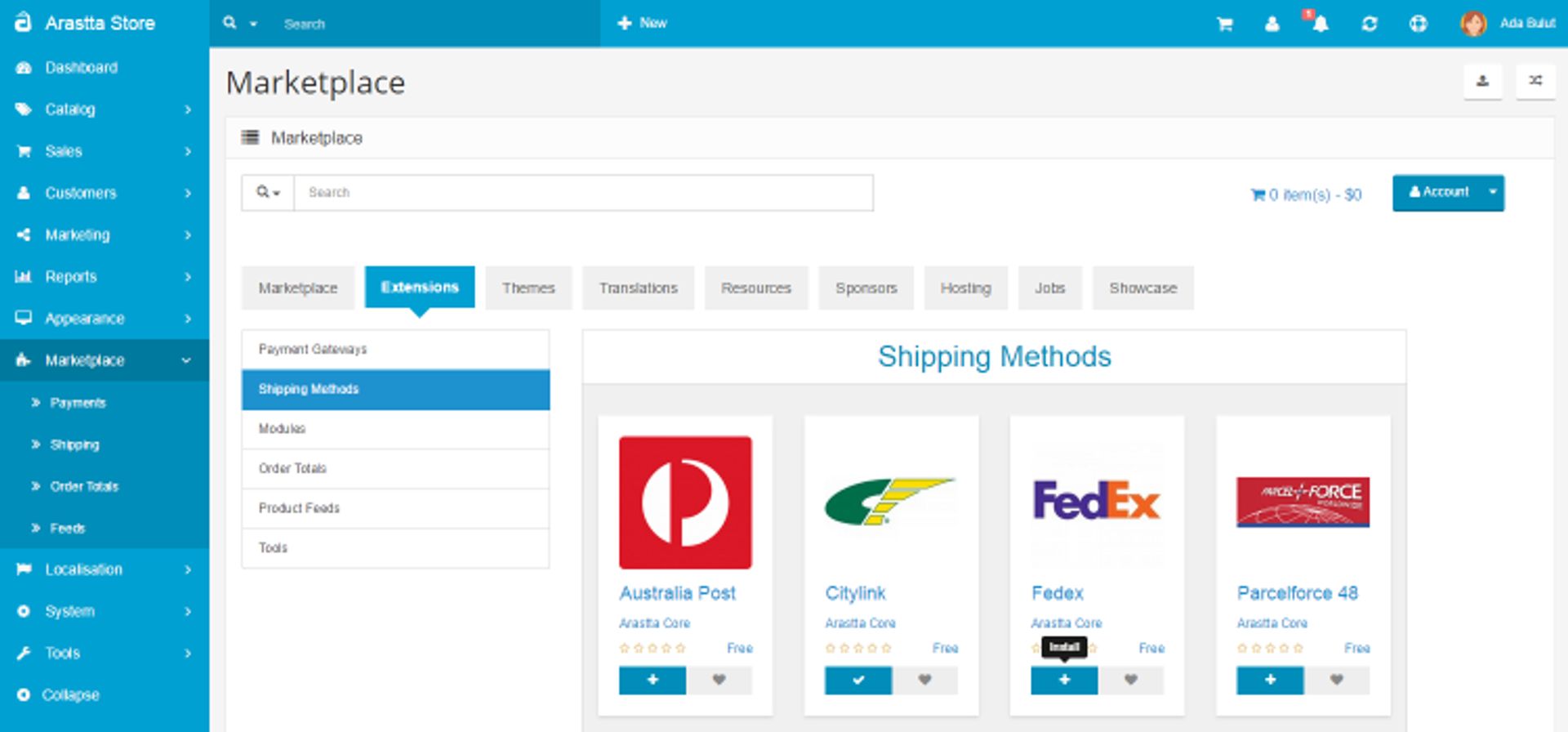Open Fedex extension title link

pos(1058,593)
